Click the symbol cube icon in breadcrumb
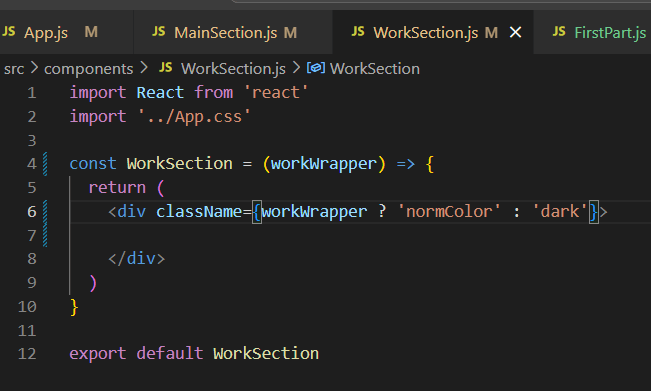 [x=316, y=68]
